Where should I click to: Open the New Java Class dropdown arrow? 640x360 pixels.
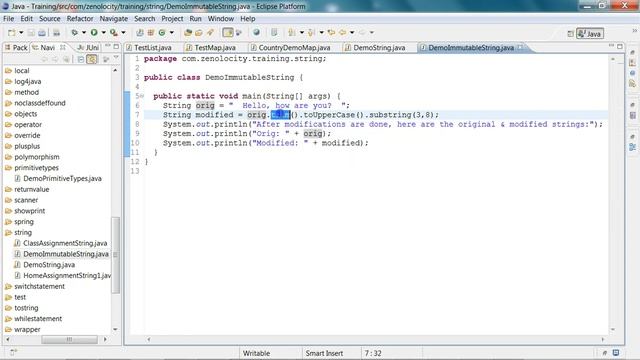point(171,33)
